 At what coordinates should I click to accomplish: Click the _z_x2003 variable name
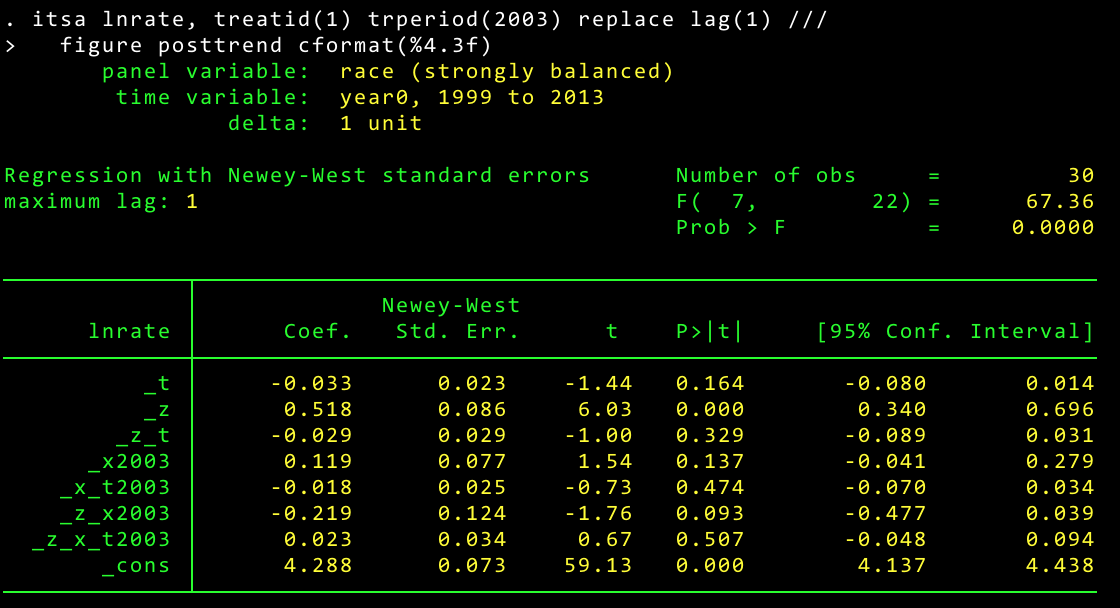tap(115, 513)
